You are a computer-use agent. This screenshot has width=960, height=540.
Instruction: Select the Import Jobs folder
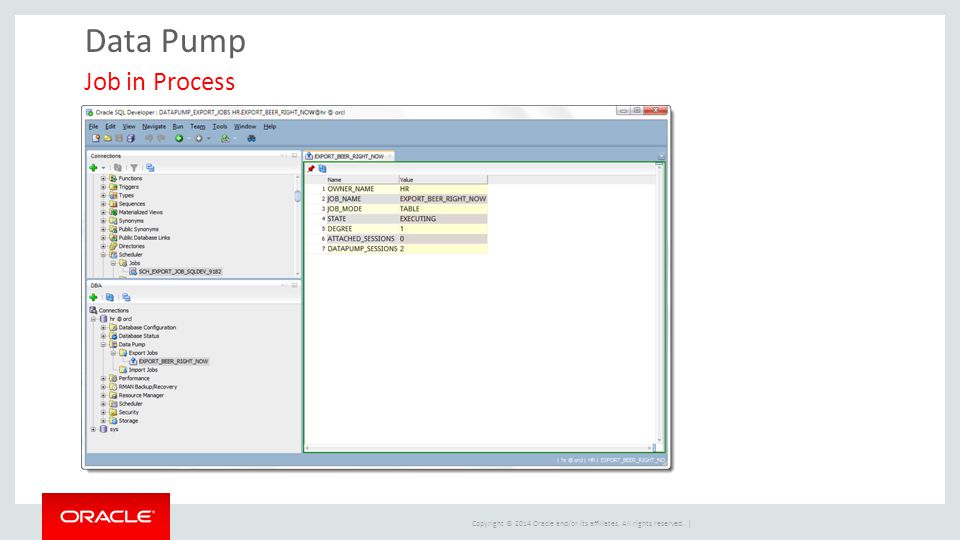(143, 370)
